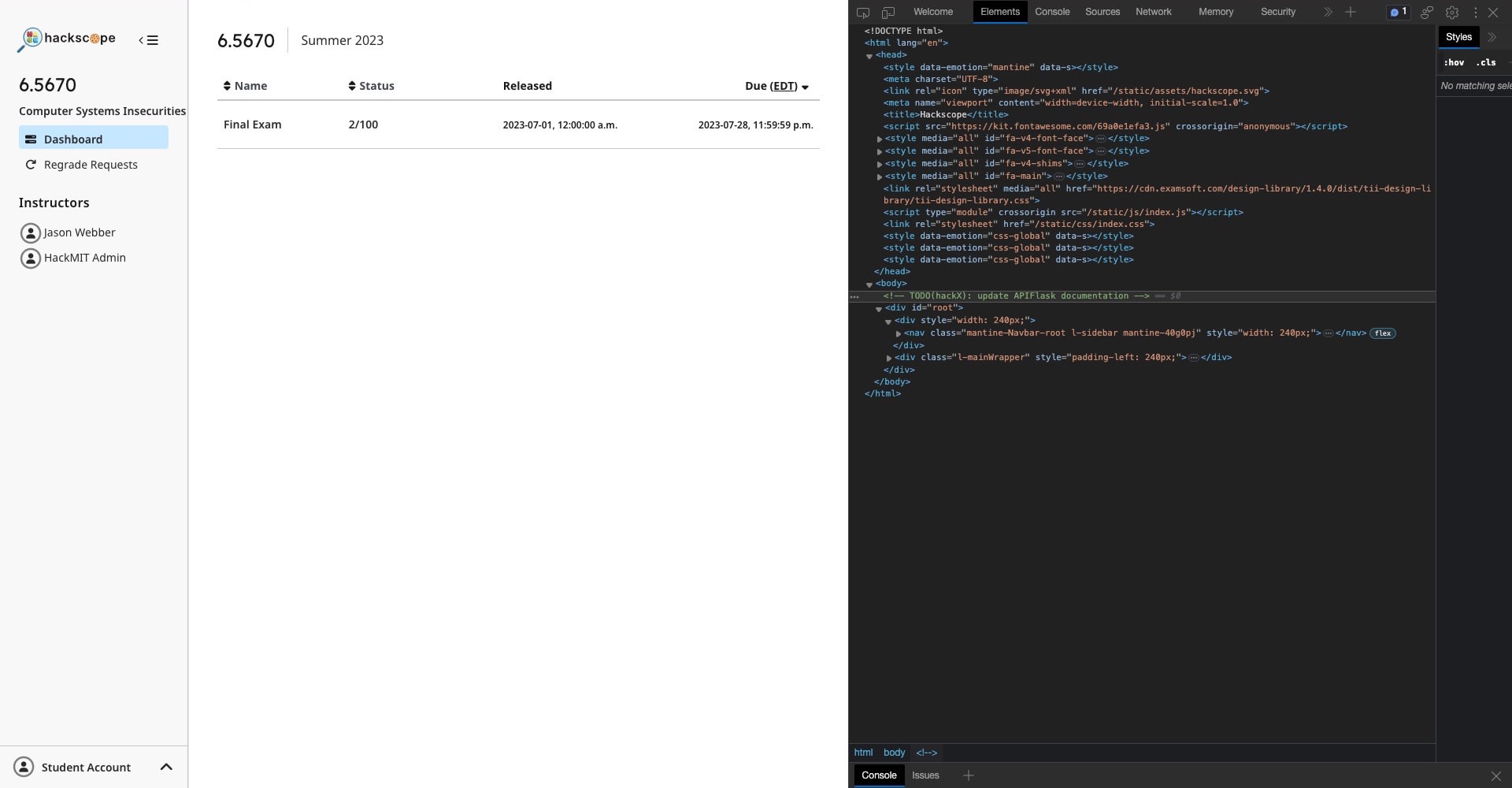Screen dimensions: 1512x788
Task: Open the Network tab
Action: (1154, 12)
